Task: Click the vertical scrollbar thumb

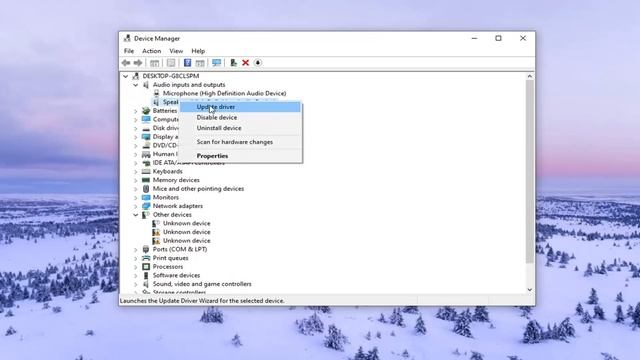Action: coord(529,172)
